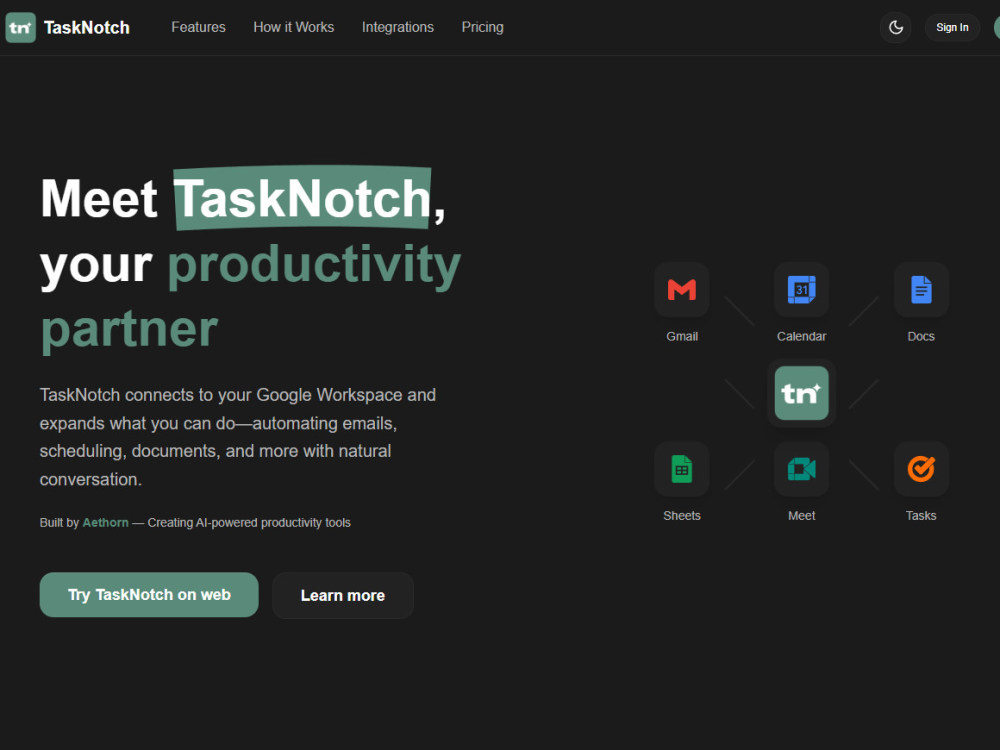Click the paragraph starting 'TaskNotch connects to your'
The height and width of the screenshot is (750, 1000).
(238, 437)
